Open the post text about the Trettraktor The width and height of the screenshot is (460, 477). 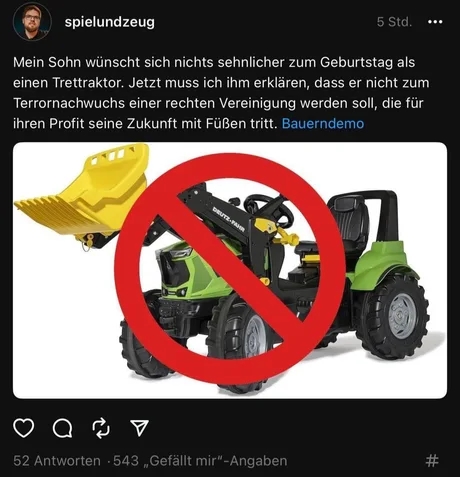coord(221,93)
